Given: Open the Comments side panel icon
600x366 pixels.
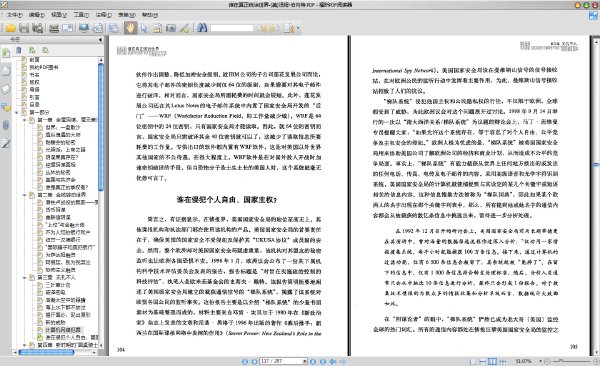Looking at the screenshot, I should point(6,107).
